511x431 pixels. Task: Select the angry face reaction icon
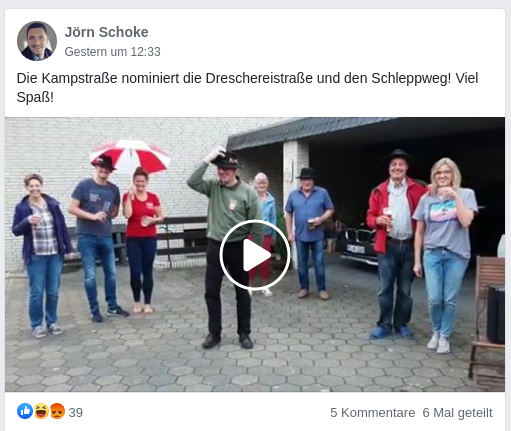pos(57,411)
